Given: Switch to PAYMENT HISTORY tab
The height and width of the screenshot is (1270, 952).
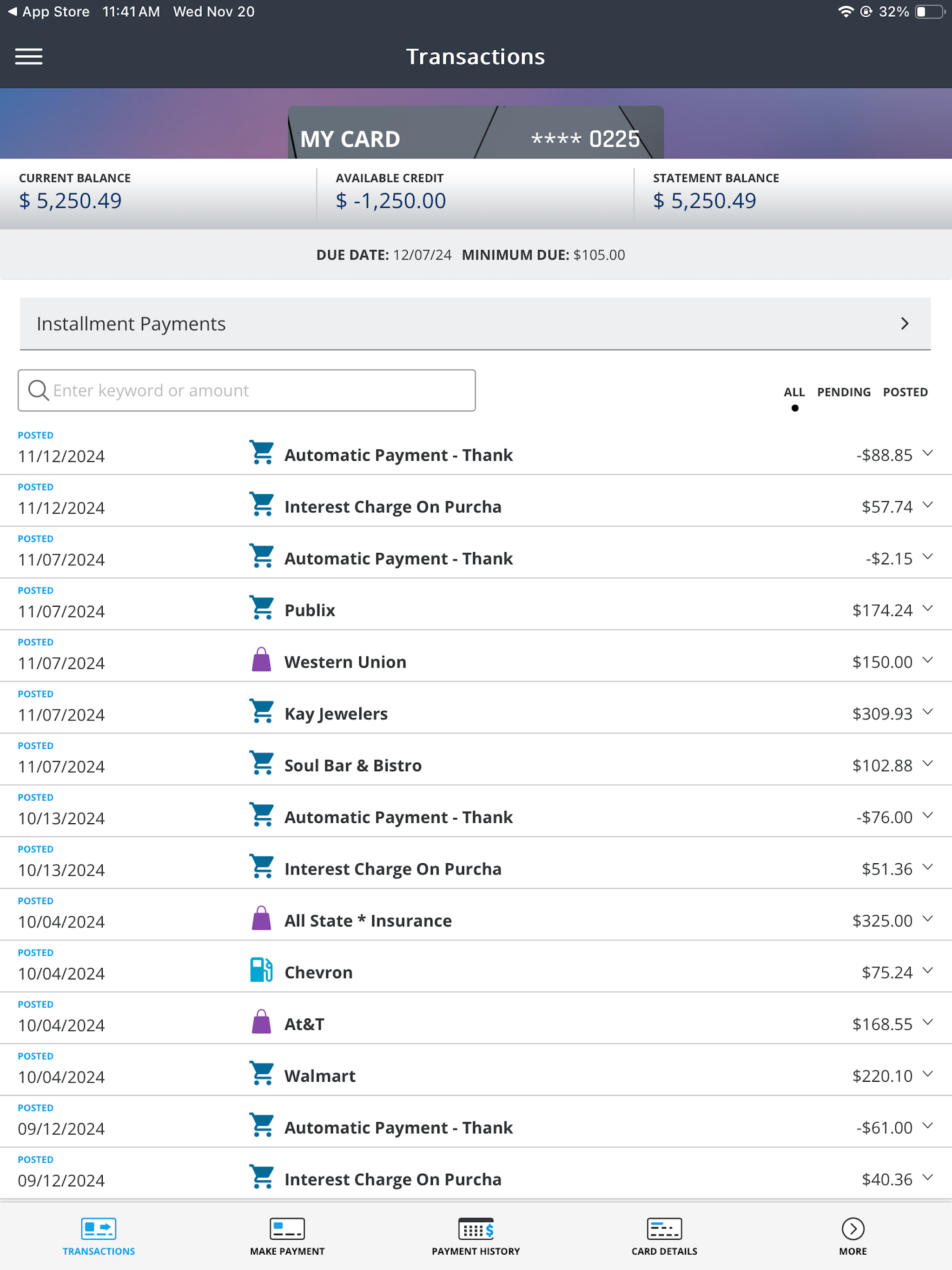Looking at the screenshot, I should click(476, 1236).
